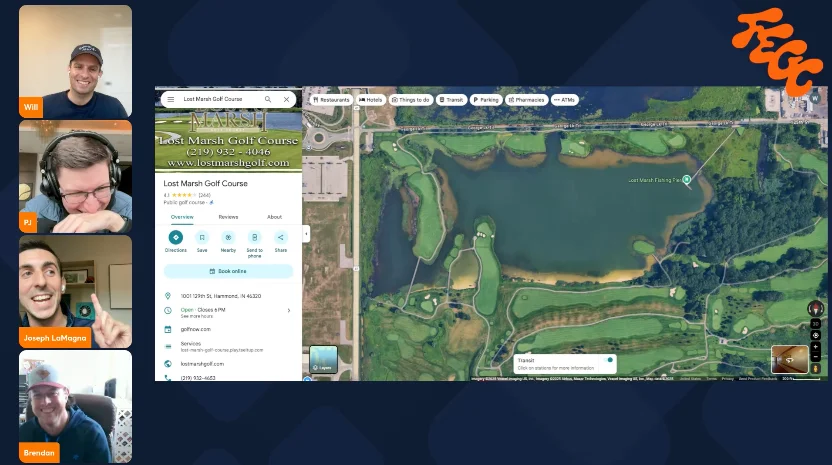Viewport: 832px width, 465px height.
Task: Click the Lost Marsh Fishing Pier marker
Action: click(686, 181)
